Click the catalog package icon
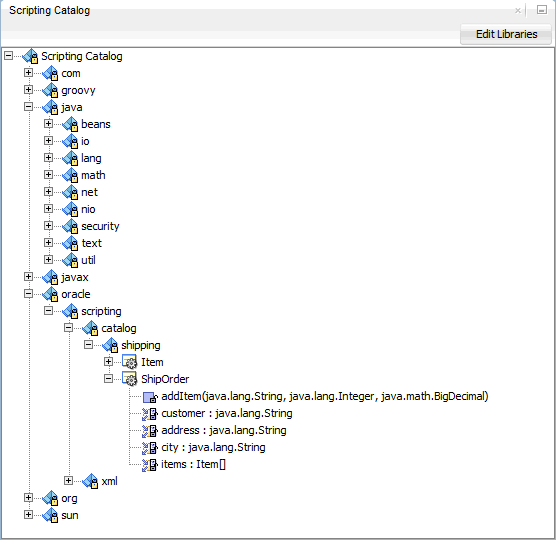Screen dimensions: 556x540 pyautogui.click(x=90, y=328)
